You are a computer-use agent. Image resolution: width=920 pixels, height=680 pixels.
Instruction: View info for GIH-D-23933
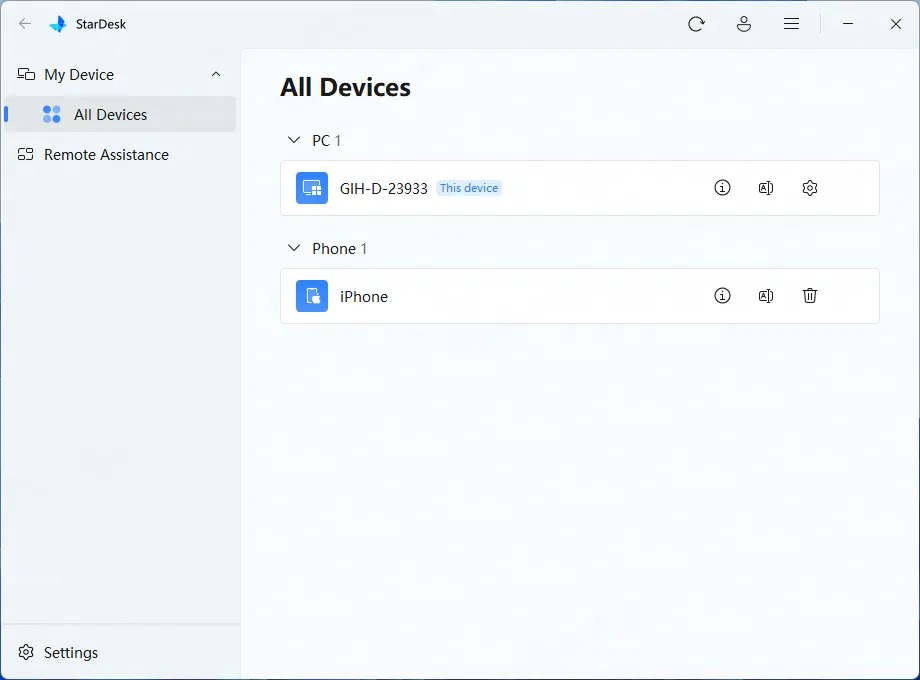(722, 188)
